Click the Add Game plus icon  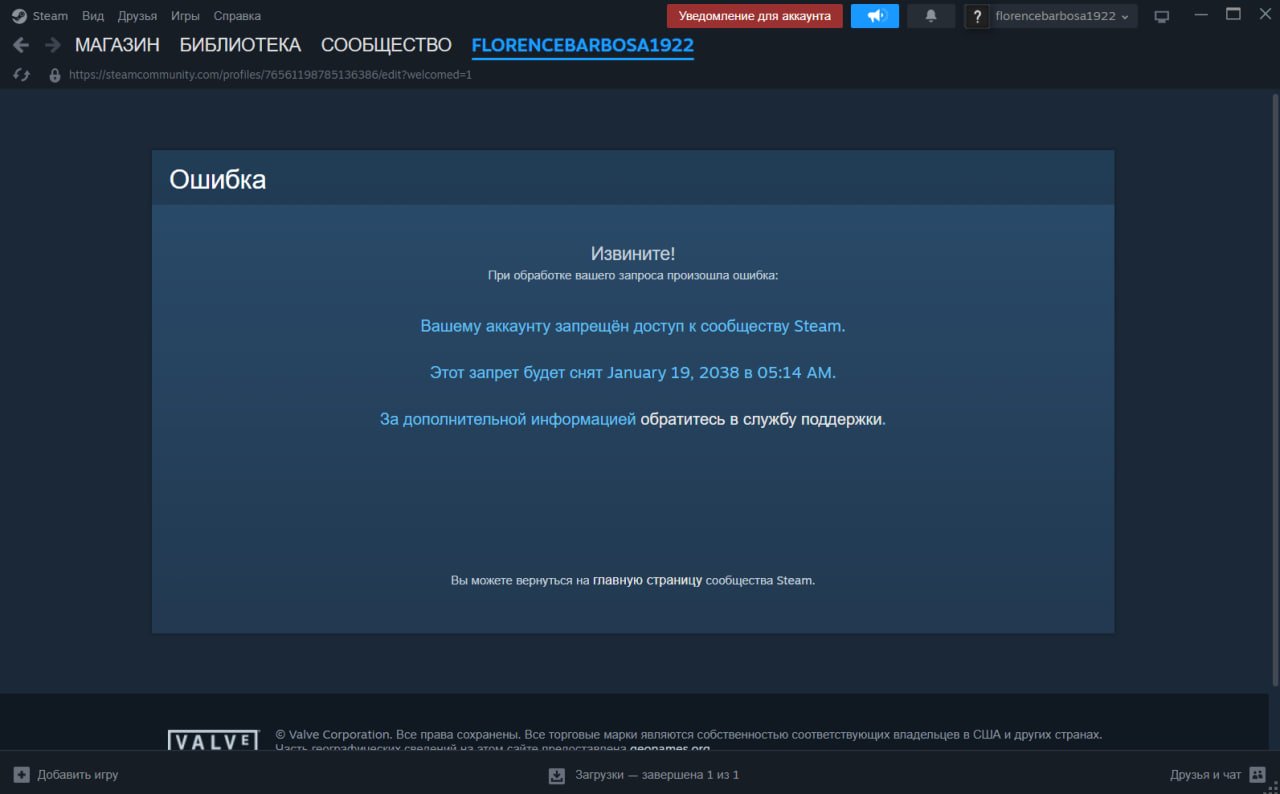(21, 775)
